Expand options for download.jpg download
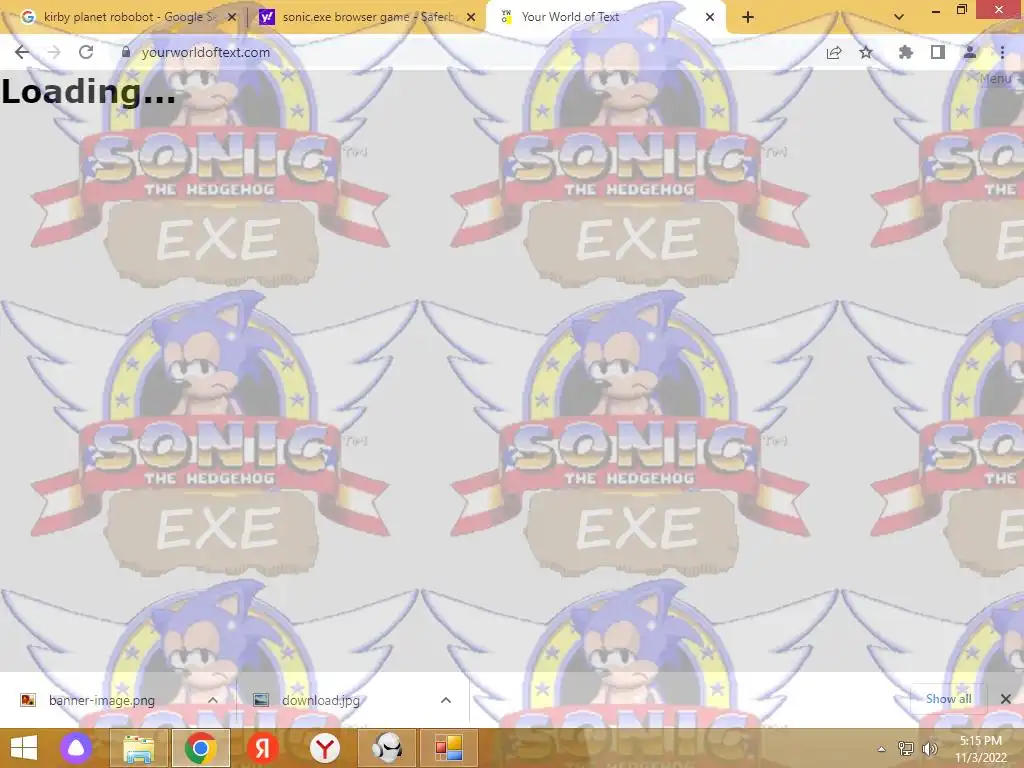The height and width of the screenshot is (768, 1024). 446,700
